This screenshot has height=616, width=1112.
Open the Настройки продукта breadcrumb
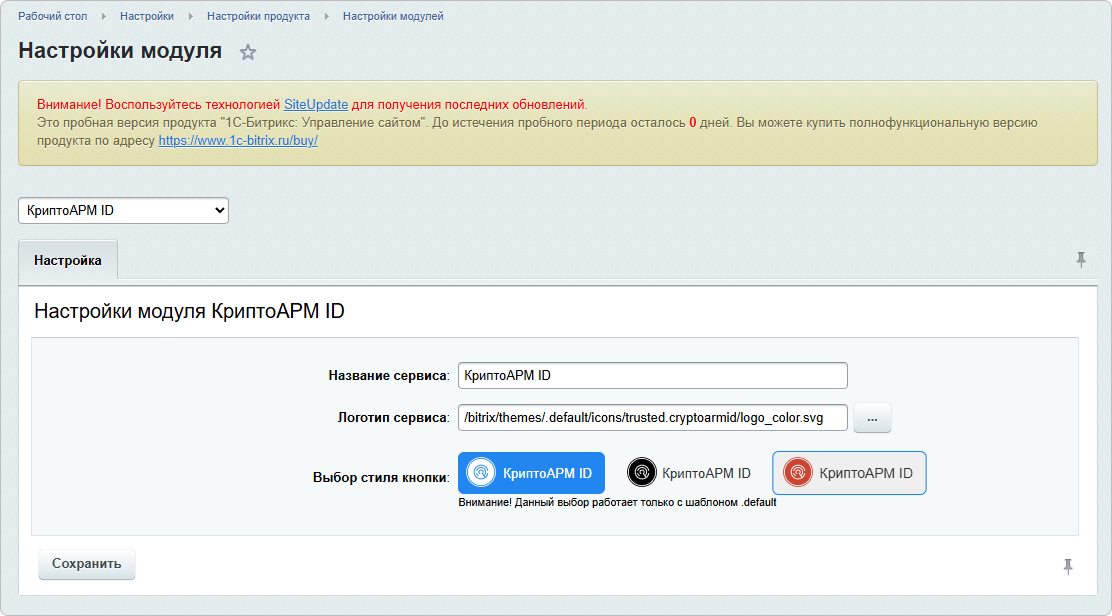(x=258, y=16)
